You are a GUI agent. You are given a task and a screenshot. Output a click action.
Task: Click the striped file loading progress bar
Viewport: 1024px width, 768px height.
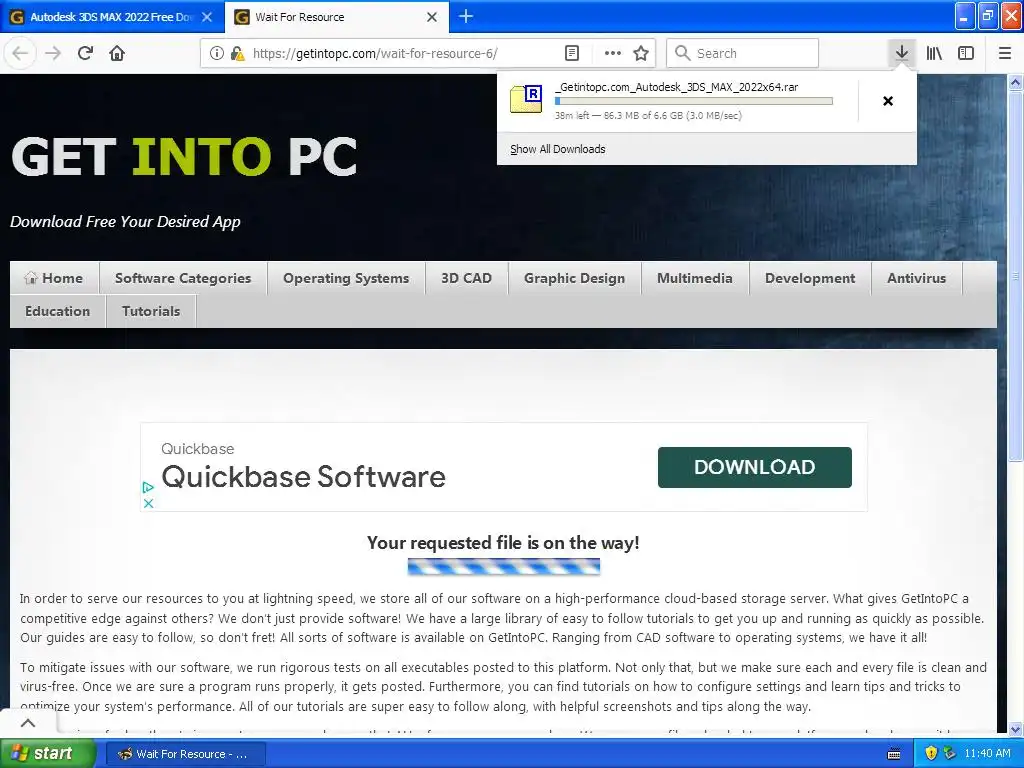coord(504,566)
